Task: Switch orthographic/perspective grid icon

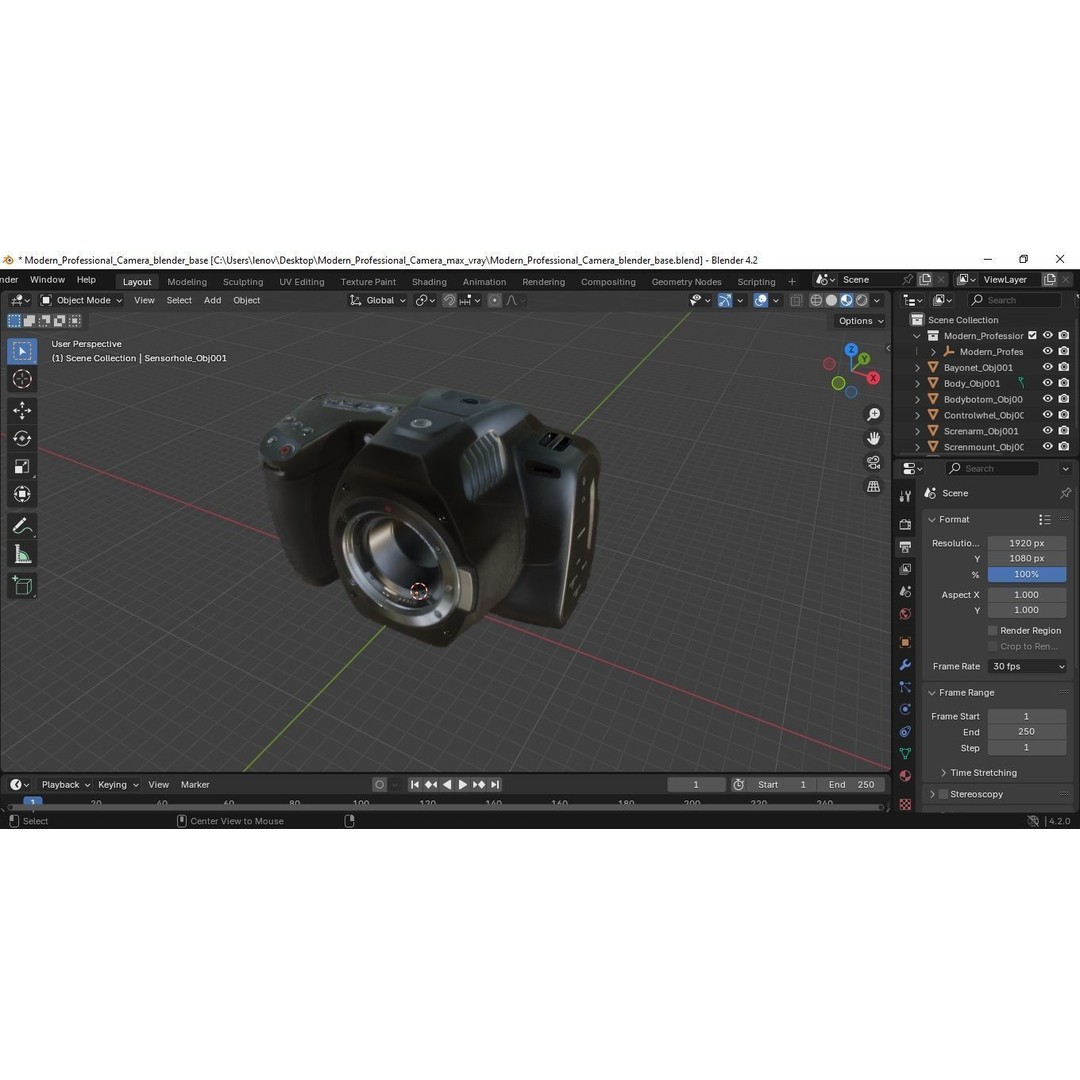Action: click(x=873, y=486)
